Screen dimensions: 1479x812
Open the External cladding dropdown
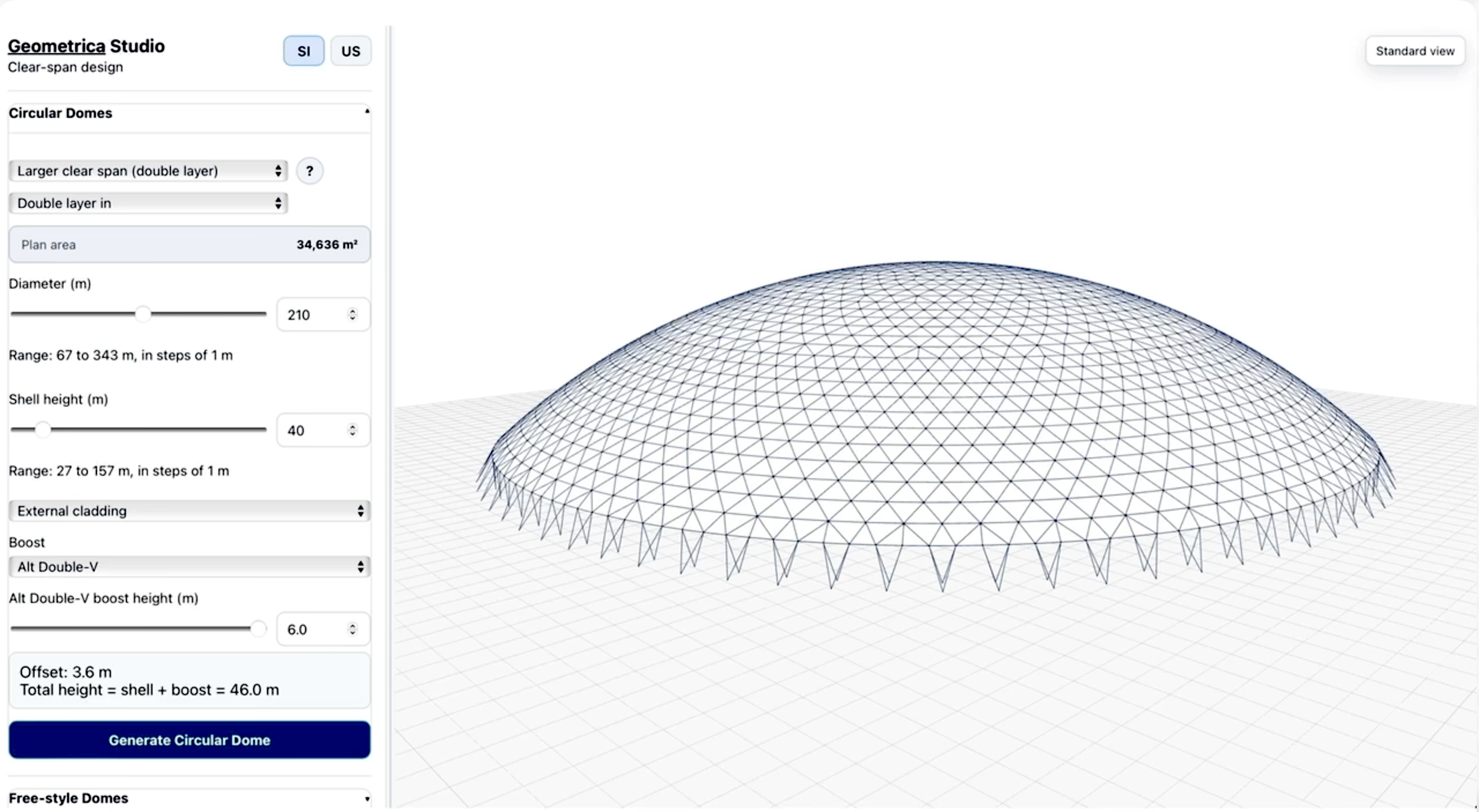point(189,511)
